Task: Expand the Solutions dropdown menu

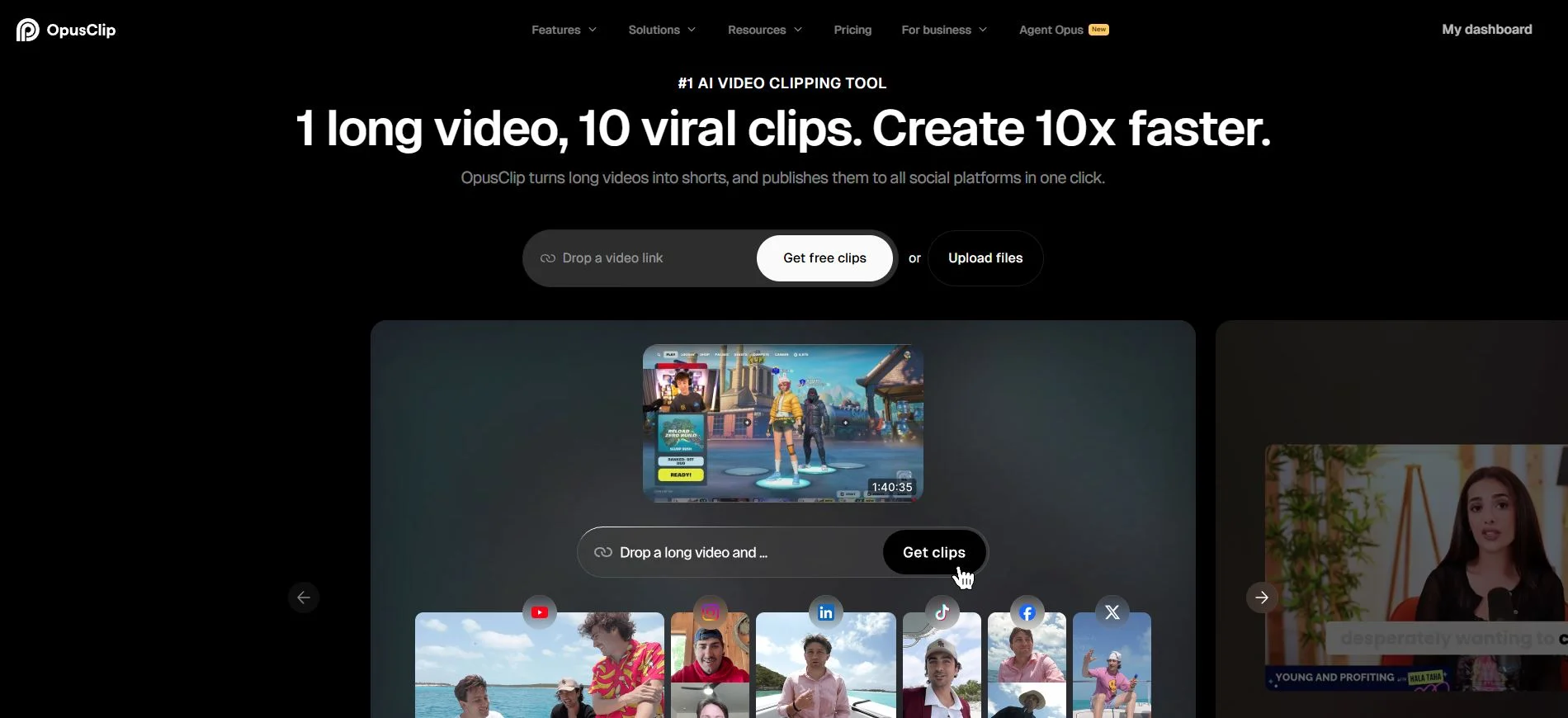Action: pyautogui.click(x=662, y=30)
